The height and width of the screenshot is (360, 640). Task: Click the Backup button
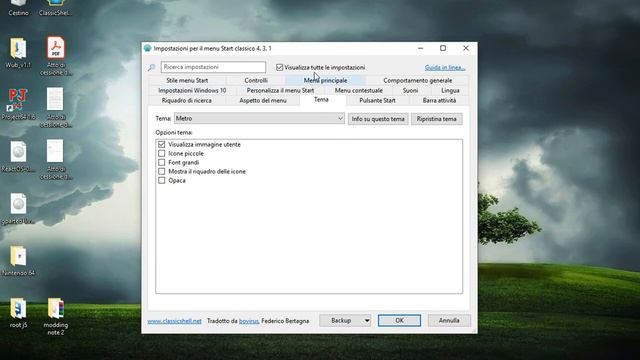341,320
